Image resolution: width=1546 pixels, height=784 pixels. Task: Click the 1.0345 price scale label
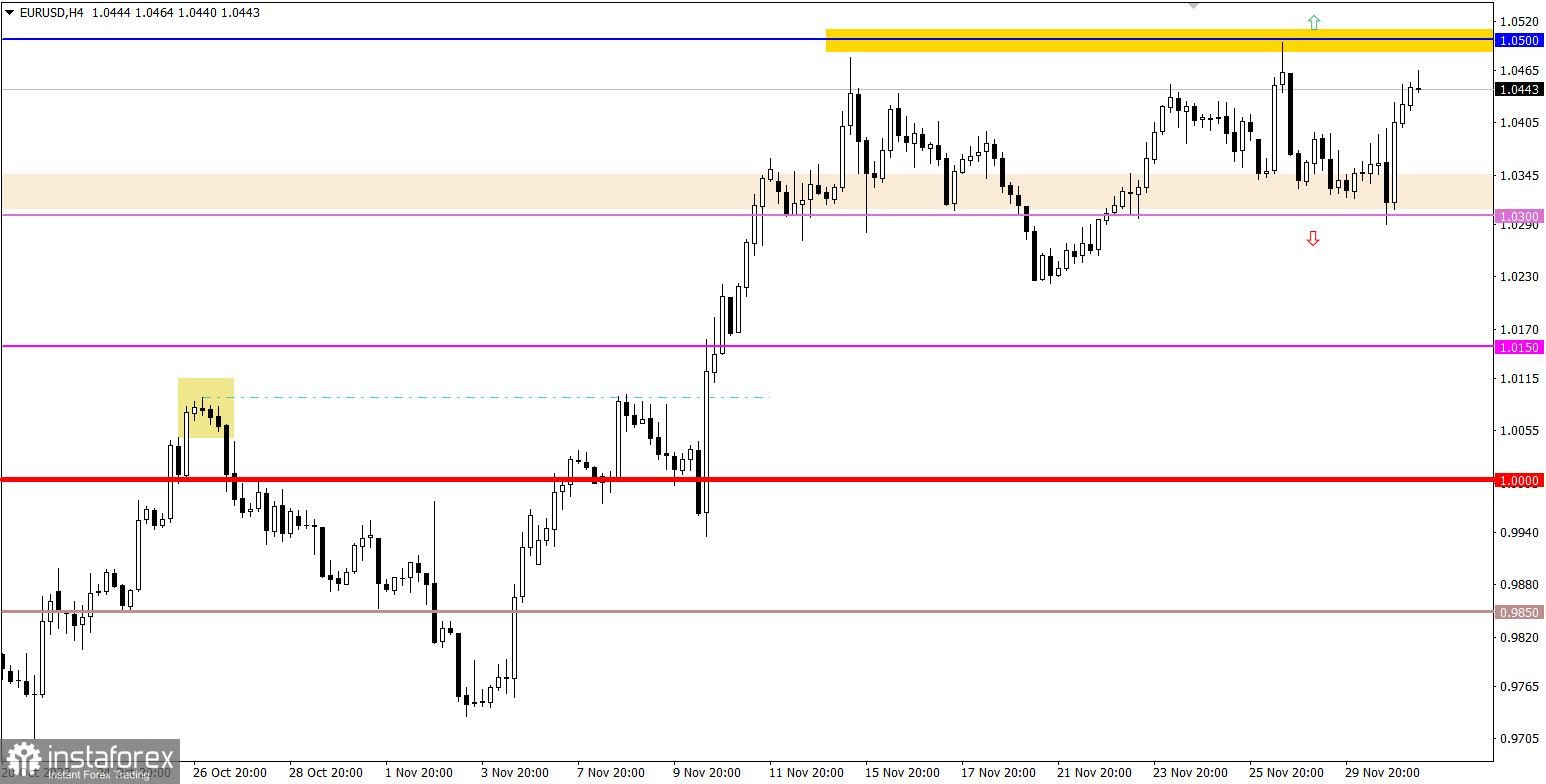pos(1520,176)
